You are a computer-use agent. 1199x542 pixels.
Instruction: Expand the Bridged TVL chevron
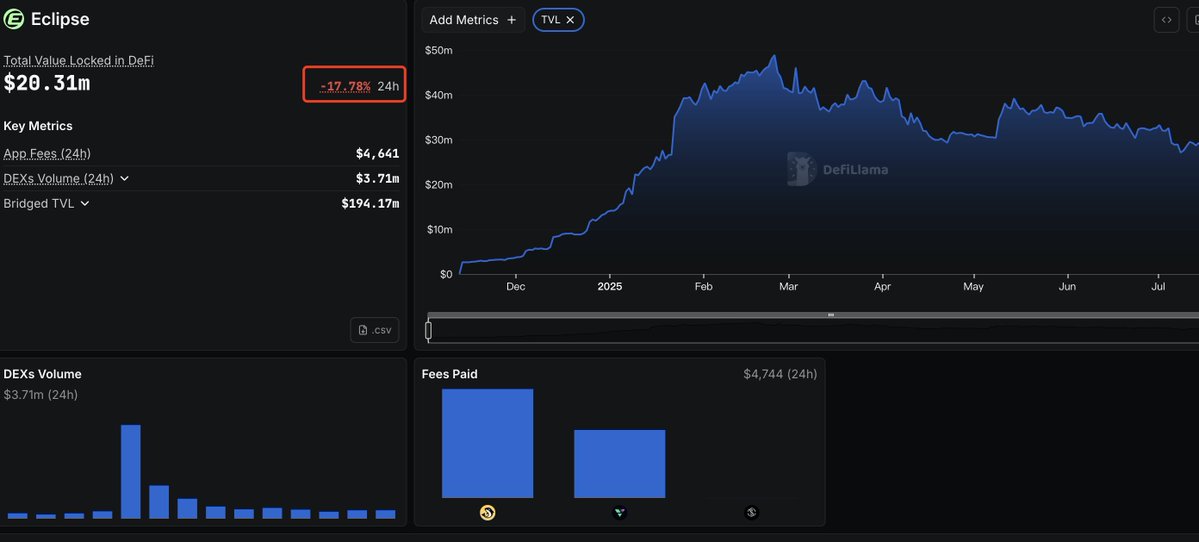[85, 203]
